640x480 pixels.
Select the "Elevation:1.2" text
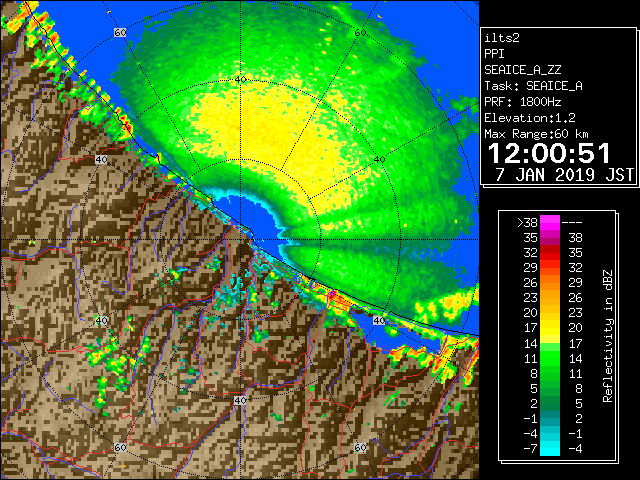(x=530, y=118)
